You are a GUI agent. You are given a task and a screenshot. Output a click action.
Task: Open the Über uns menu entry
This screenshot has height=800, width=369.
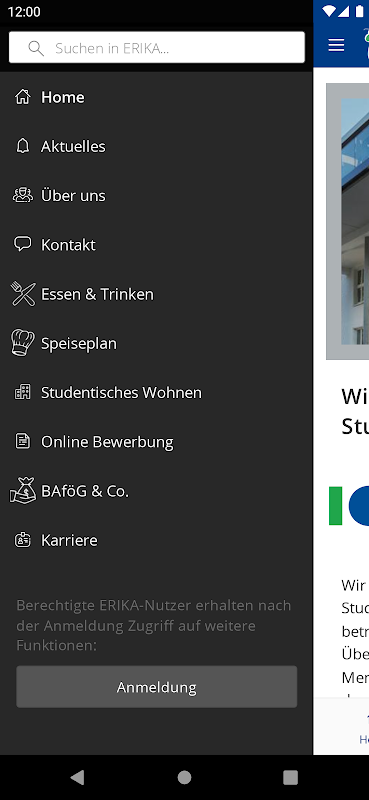(x=156, y=195)
